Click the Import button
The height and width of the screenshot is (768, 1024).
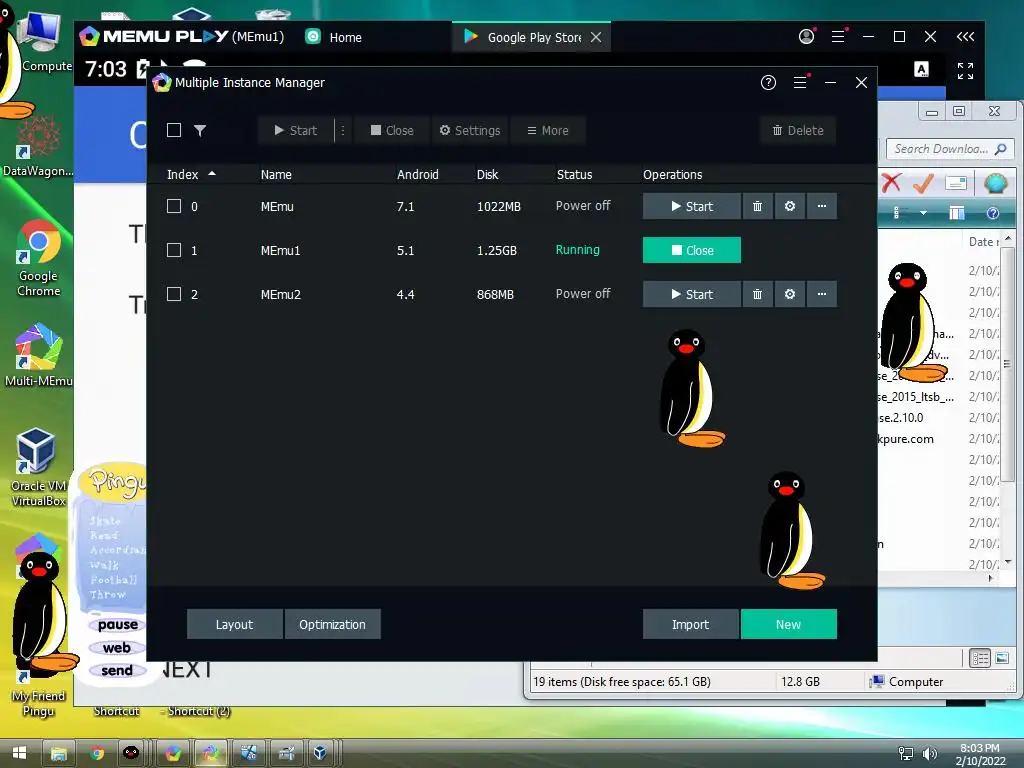[x=690, y=624]
